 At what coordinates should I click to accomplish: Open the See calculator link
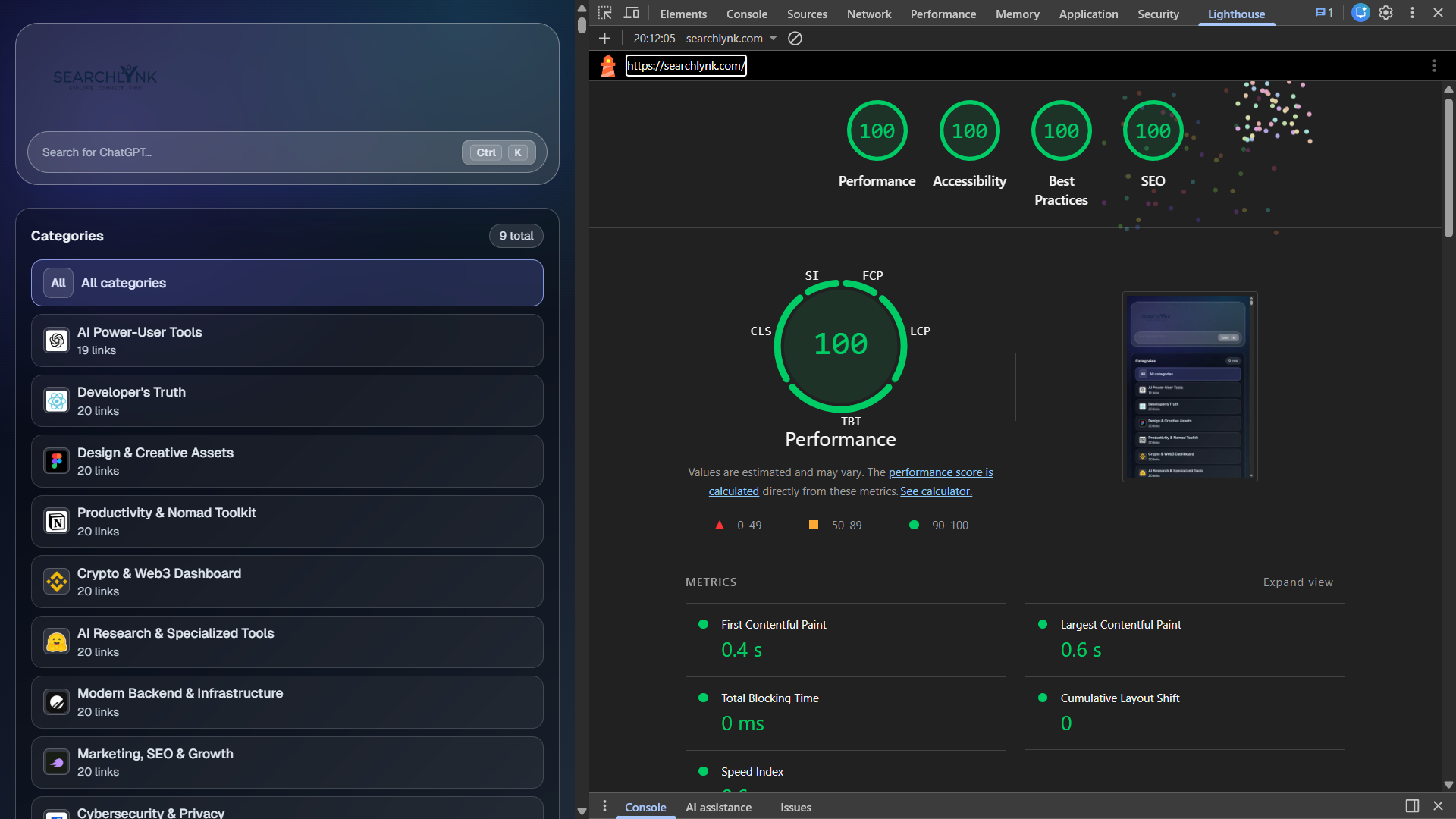click(x=936, y=491)
